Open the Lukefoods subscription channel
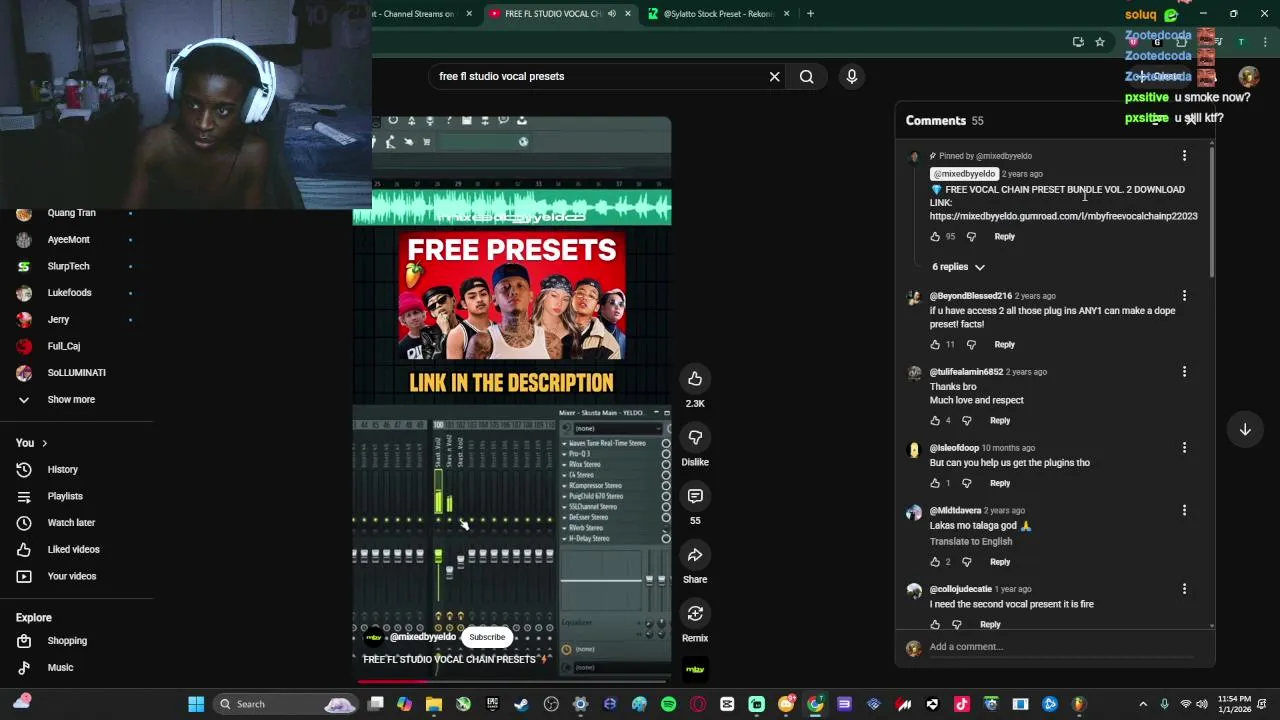This screenshot has width=1280, height=720. click(69, 293)
